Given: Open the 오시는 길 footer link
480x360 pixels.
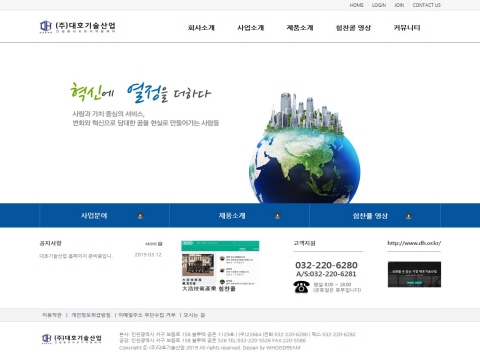Looking at the screenshot, I should point(194,315).
